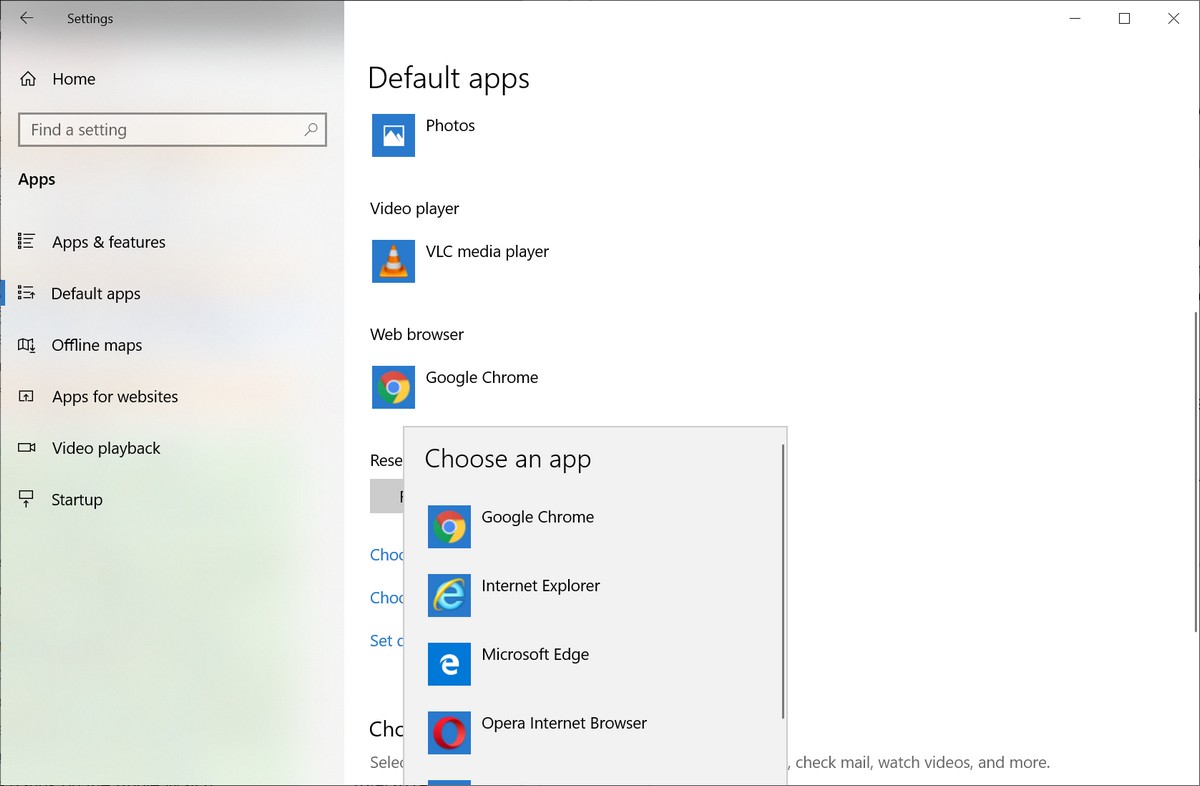Click the Settings window title text

coord(90,18)
